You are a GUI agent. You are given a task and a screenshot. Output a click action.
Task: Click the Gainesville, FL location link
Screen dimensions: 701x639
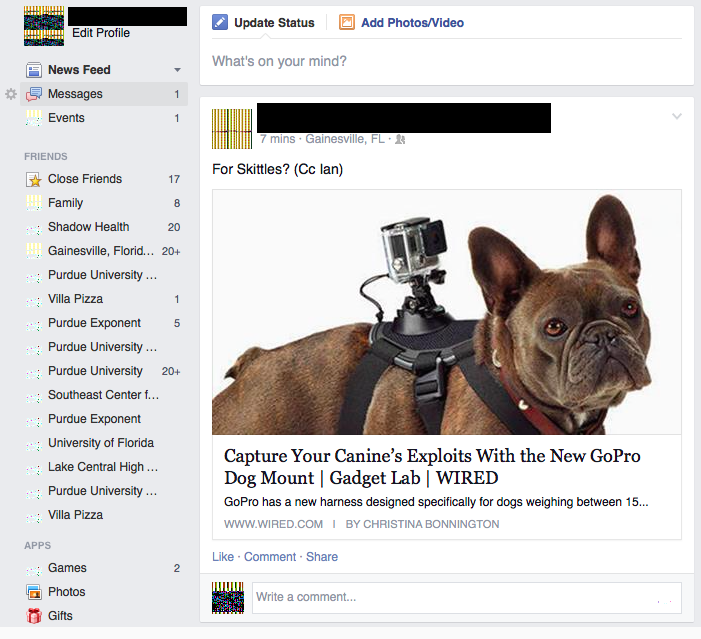click(x=345, y=139)
